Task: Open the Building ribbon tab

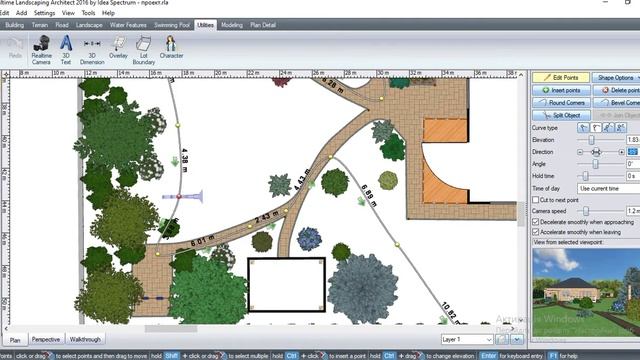Action: [14, 25]
